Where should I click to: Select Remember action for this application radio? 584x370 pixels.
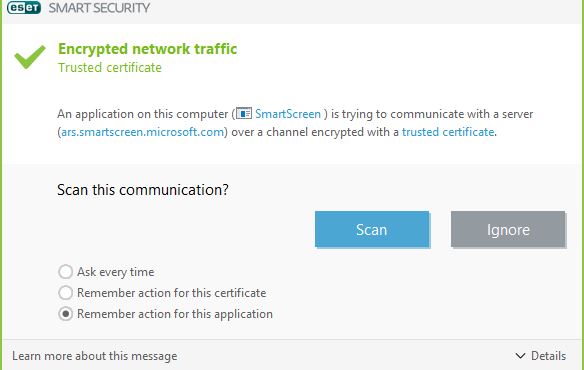tap(66, 314)
